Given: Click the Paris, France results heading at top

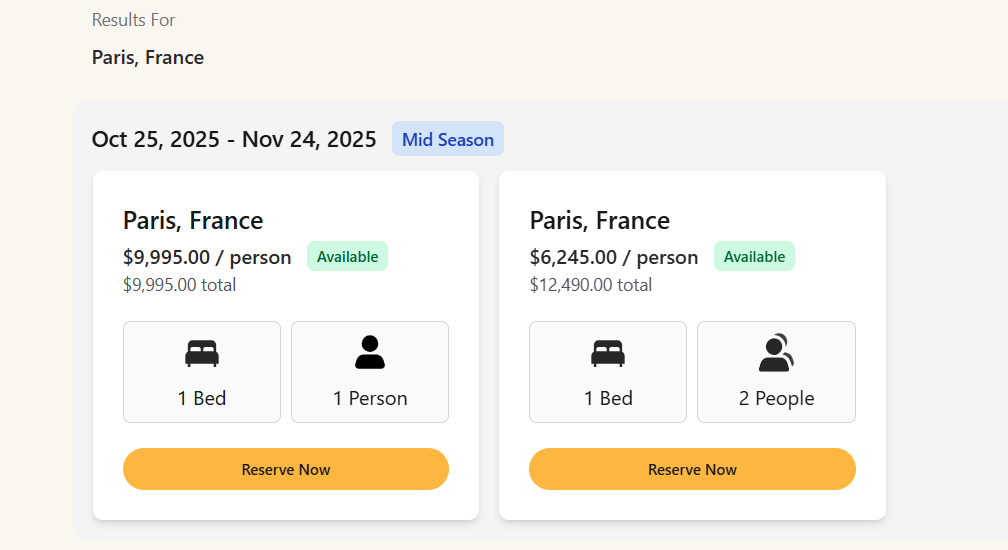Looking at the screenshot, I should click(x=148, y=57).
